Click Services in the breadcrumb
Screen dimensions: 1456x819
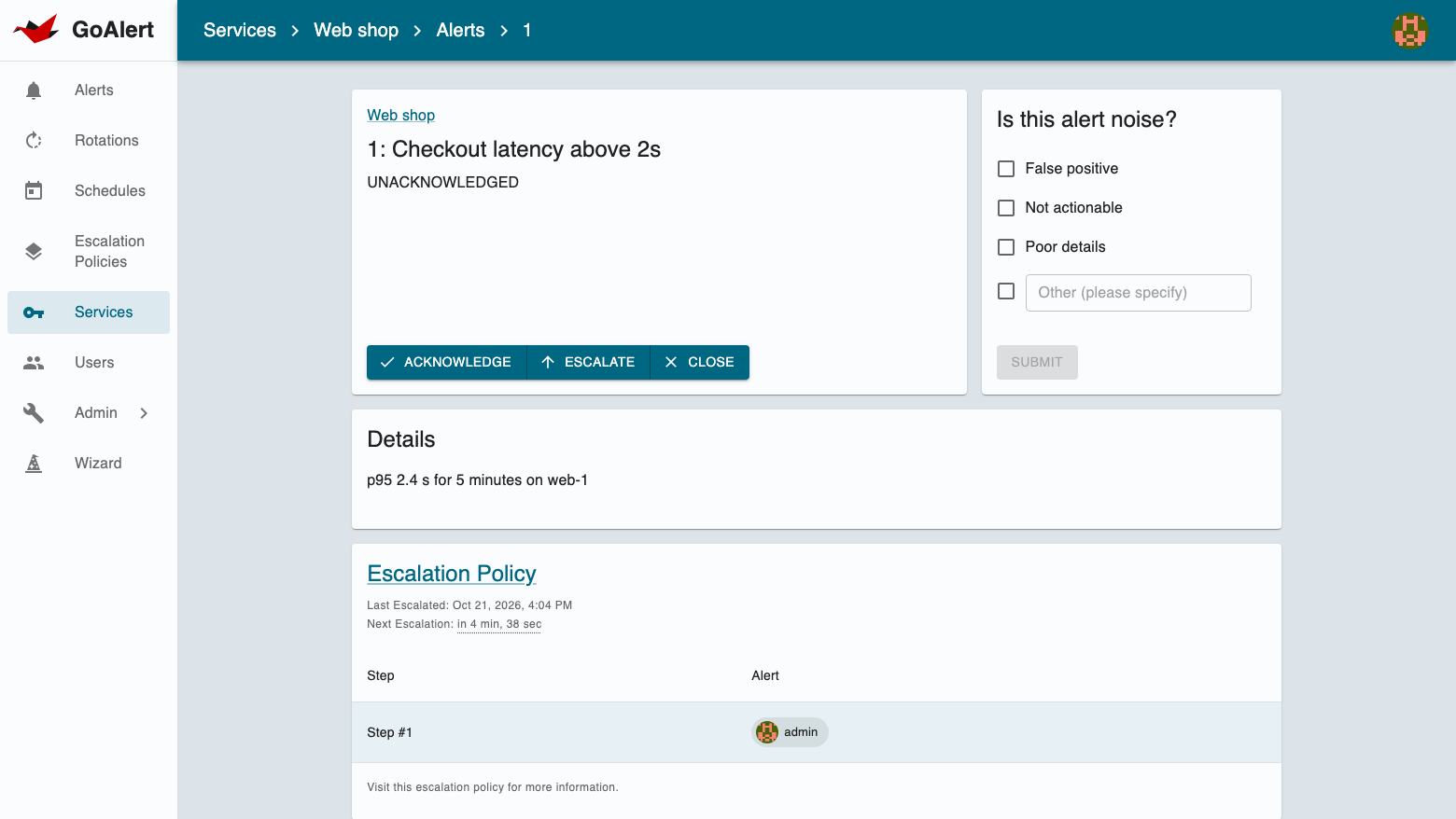click(240, 30)
